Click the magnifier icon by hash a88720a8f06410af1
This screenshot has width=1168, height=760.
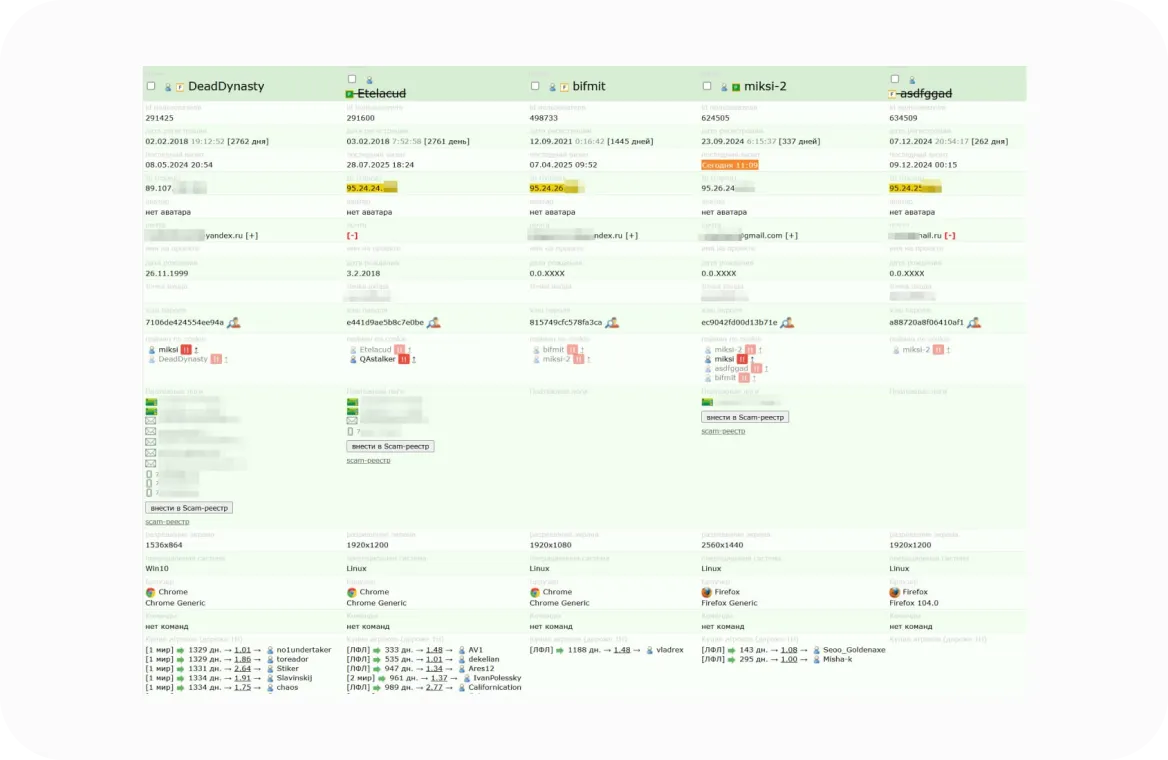(x=973, y=323)
